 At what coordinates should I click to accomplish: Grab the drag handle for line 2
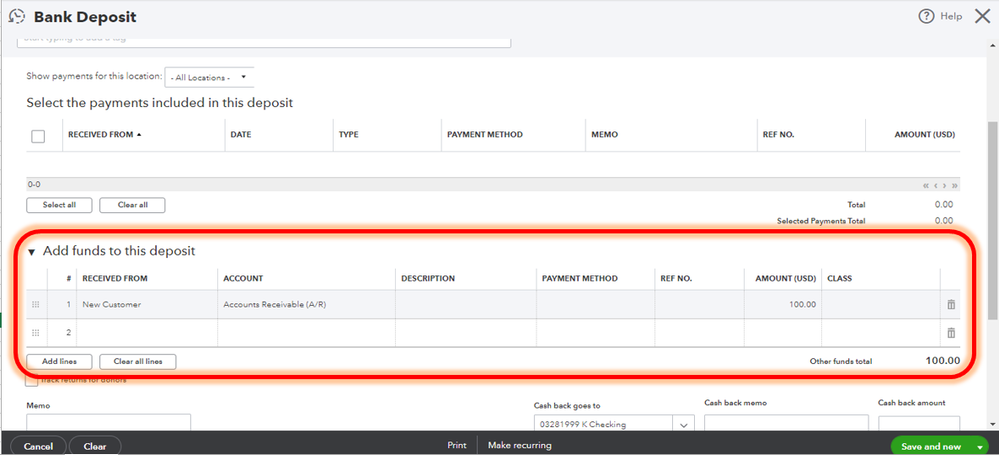[36, 333]
